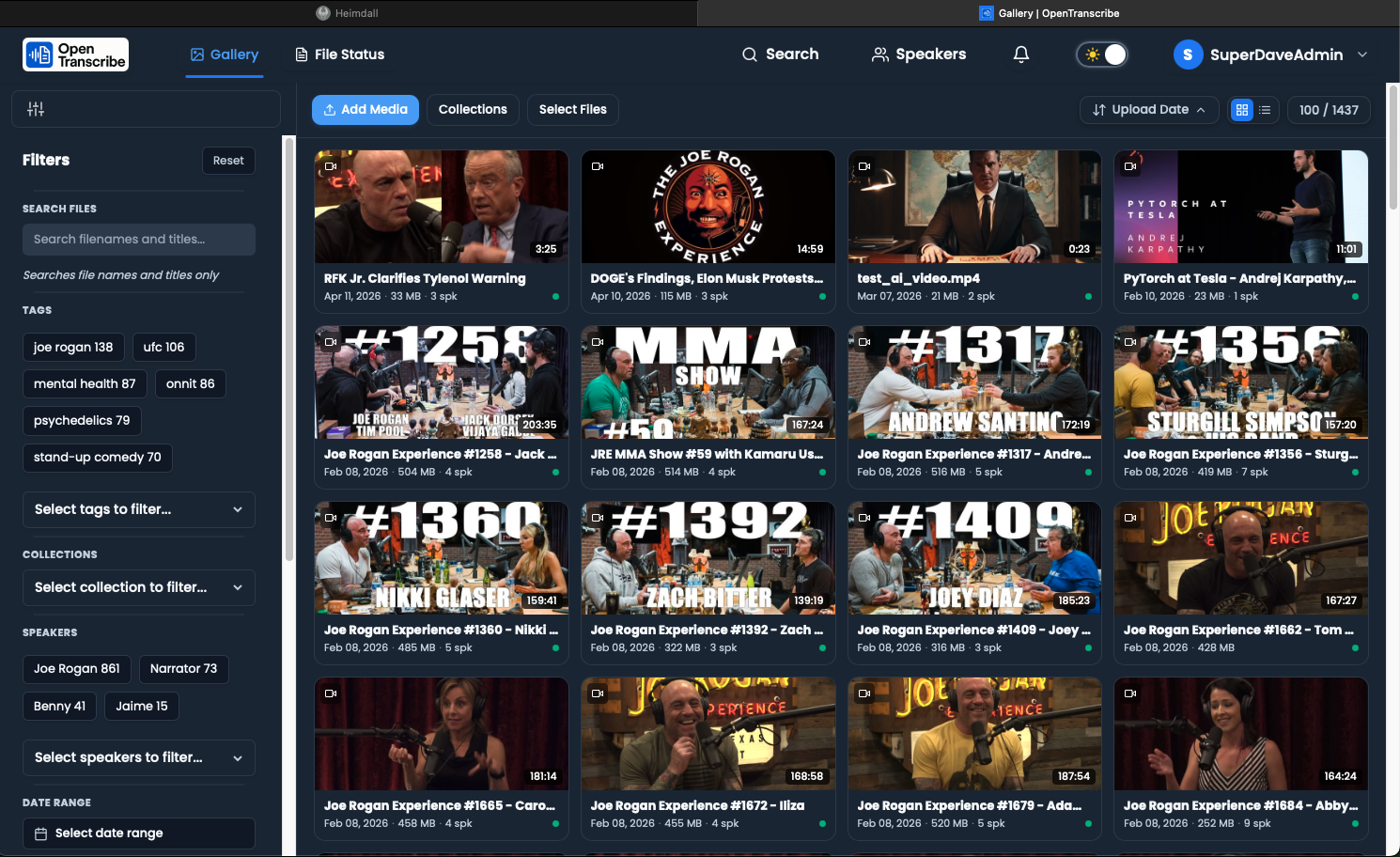Toggle the Joe Rogan 861 speaker filter

pyautogui.click(x=77, y=669)
